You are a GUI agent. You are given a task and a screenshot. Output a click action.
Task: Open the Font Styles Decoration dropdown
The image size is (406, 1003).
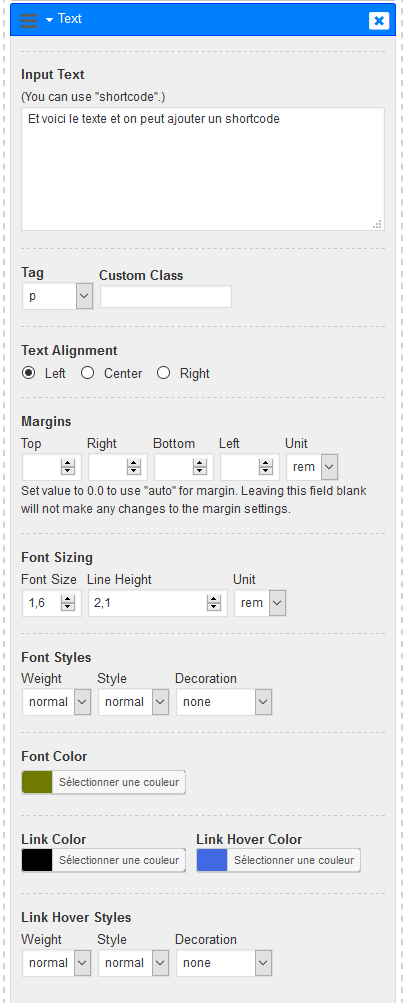click(224, 702)
